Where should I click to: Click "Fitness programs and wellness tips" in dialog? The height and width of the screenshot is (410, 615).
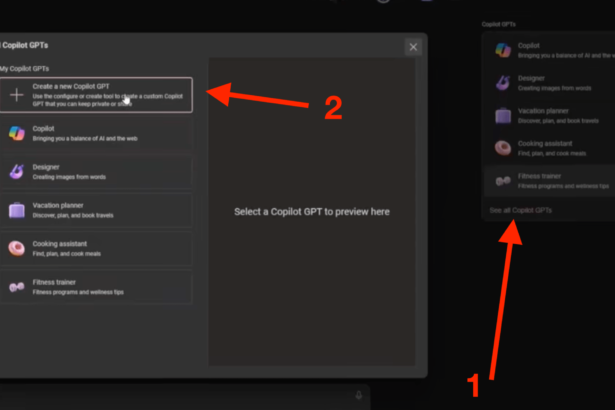[78, 292]
